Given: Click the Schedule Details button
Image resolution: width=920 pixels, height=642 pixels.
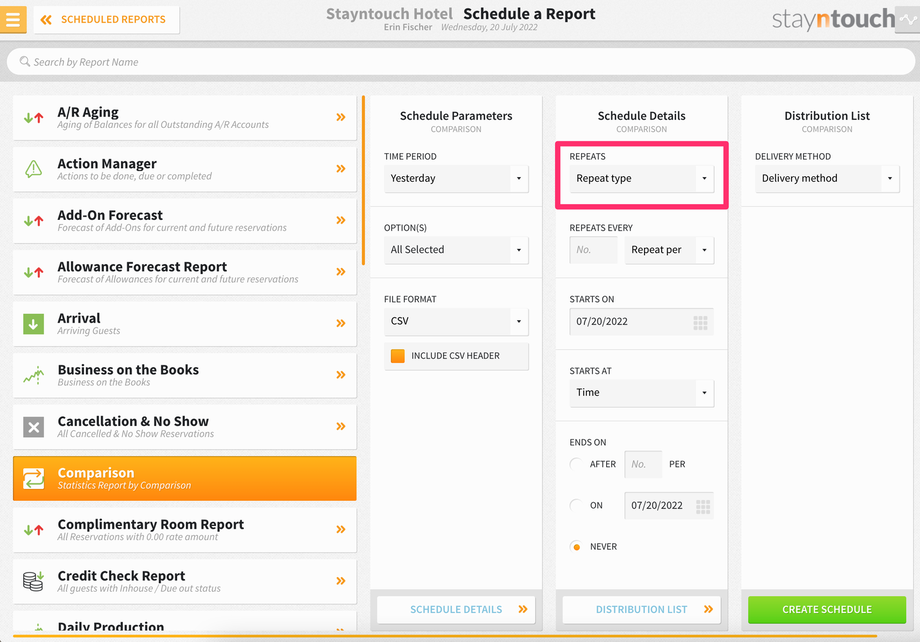Looking at the screenshot, I should pyautogui.click(x=456, y=610).
